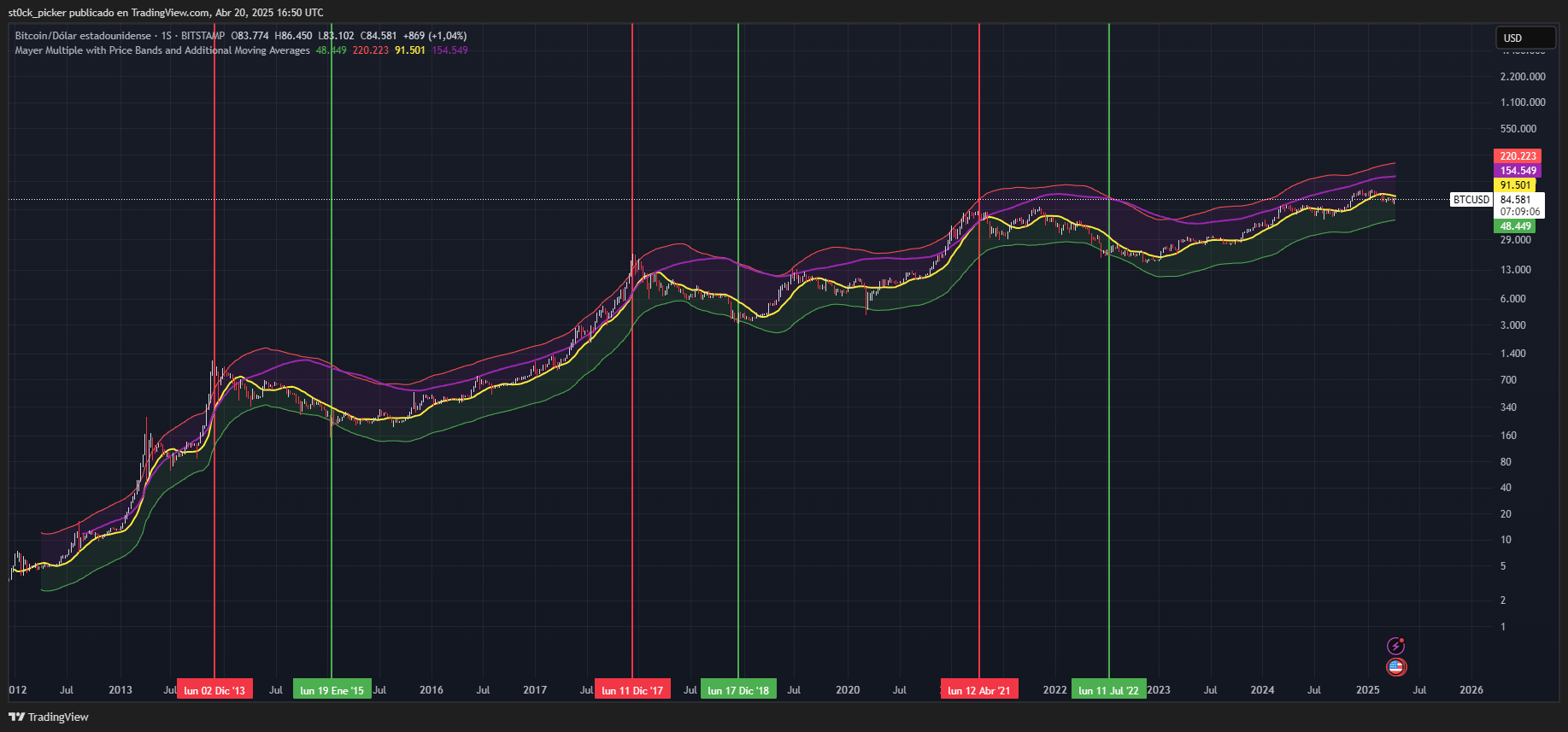
Task: Select the 'lun 02 Dic '13' date marker
Action: [214, 690]
